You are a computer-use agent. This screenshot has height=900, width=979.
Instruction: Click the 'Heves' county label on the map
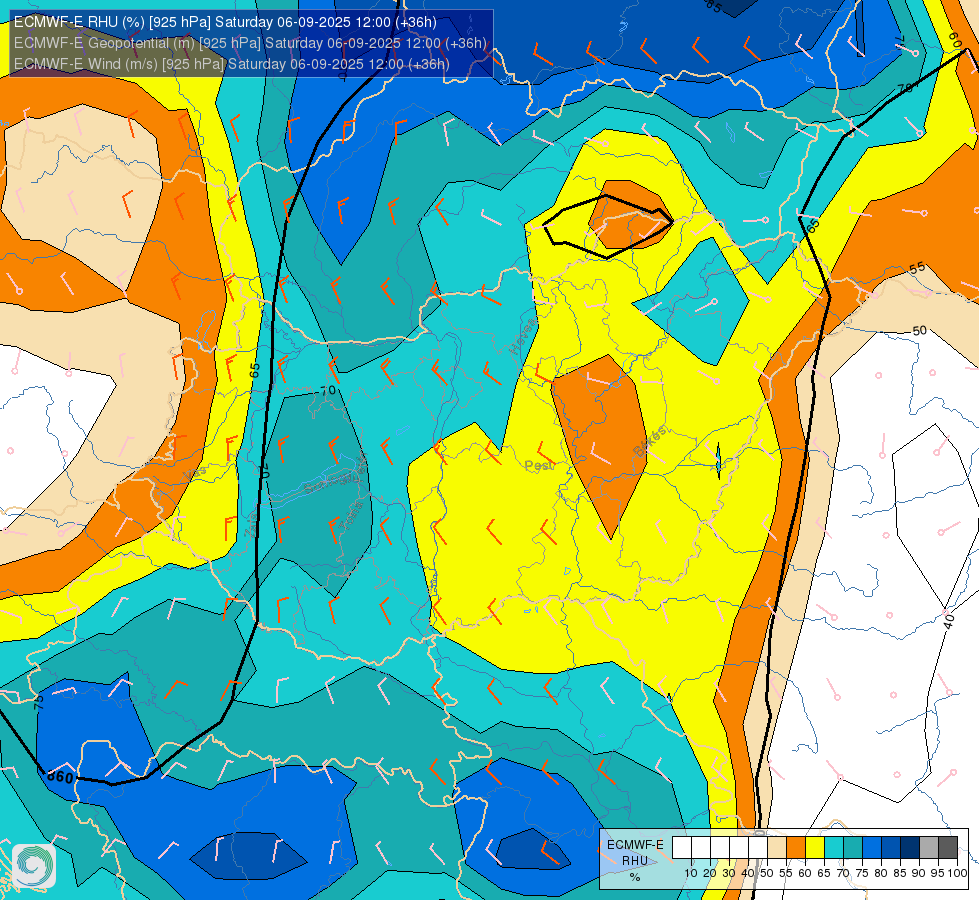tap(523, 336)
